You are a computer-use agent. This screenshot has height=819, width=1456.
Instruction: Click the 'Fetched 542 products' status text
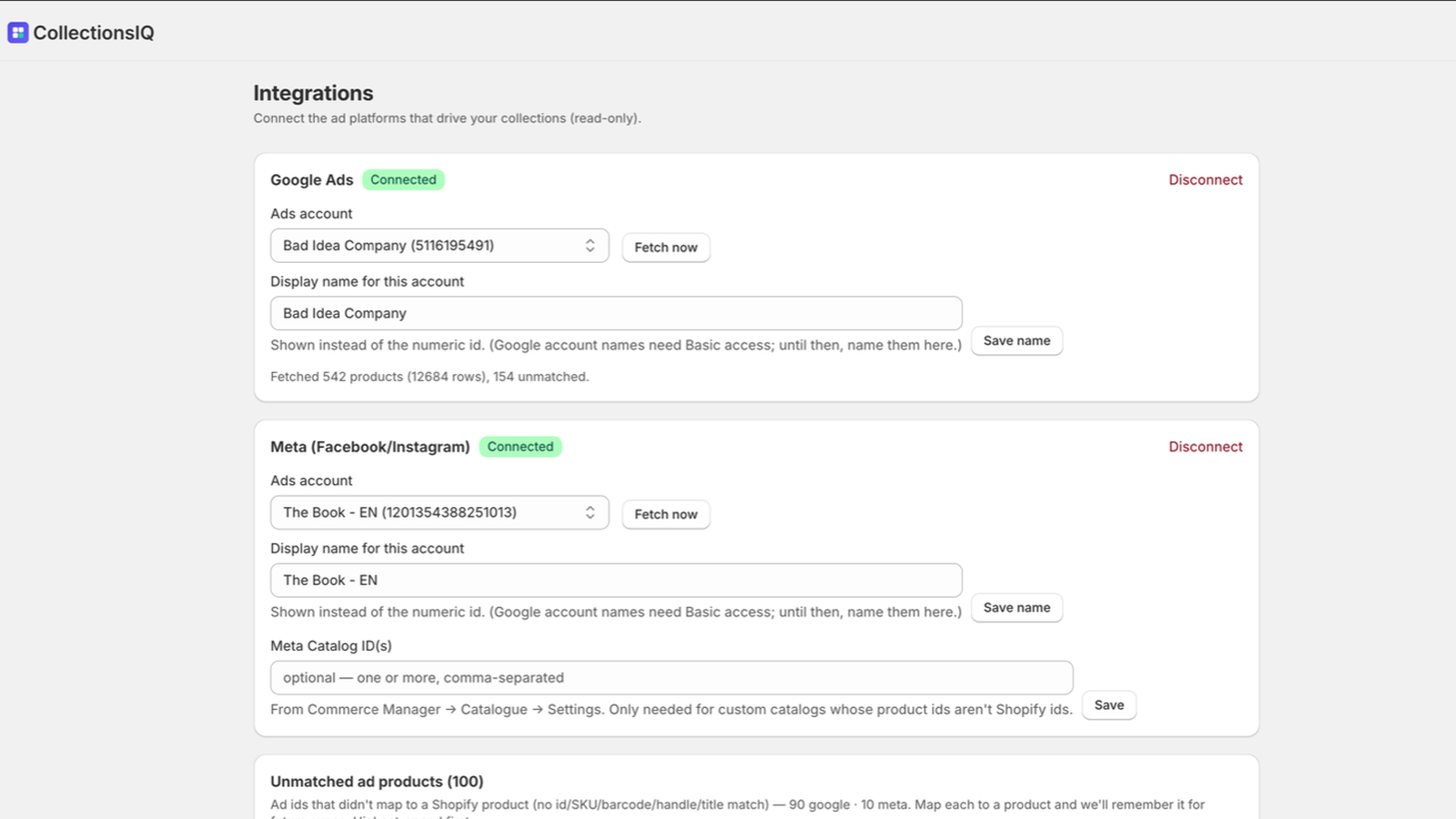pyautogui.click(x=430, y=377)
